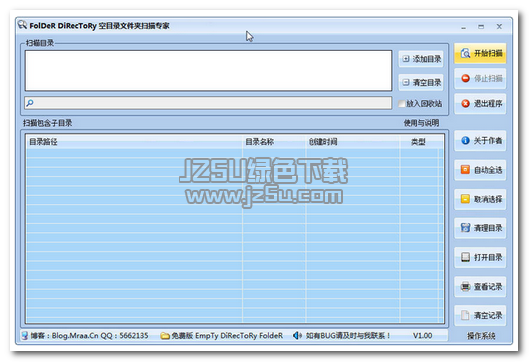
Task: Click the 操作系统 label at bottom right
Action: pos(481,336)
